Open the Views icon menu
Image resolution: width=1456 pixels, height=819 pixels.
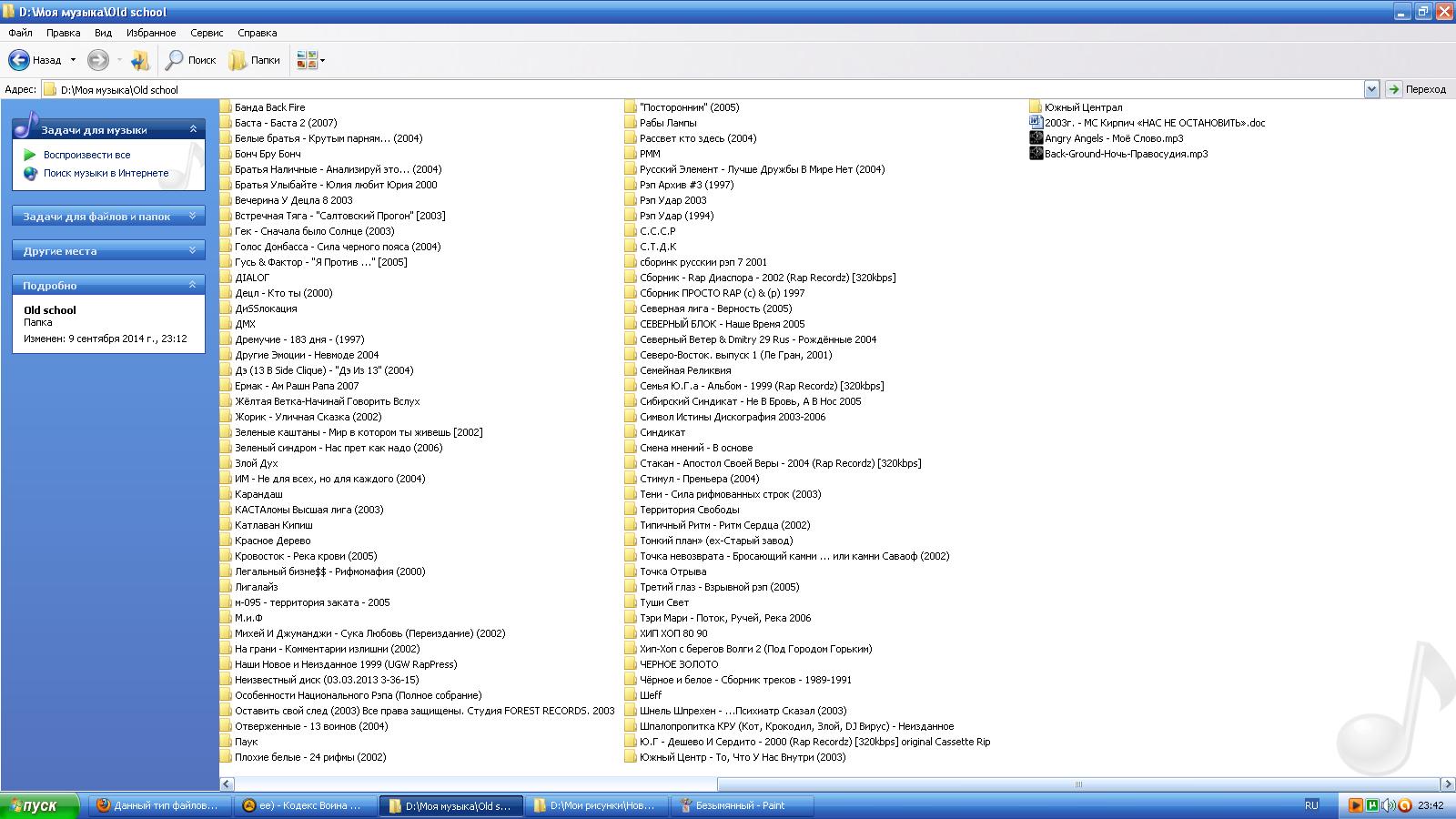307,60
